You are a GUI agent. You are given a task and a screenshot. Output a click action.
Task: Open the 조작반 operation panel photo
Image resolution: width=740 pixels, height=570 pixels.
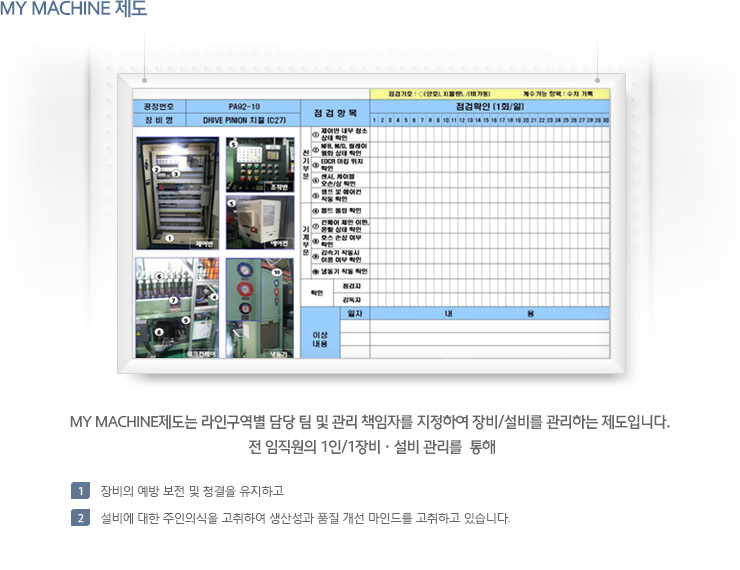[x=260, y=165]
